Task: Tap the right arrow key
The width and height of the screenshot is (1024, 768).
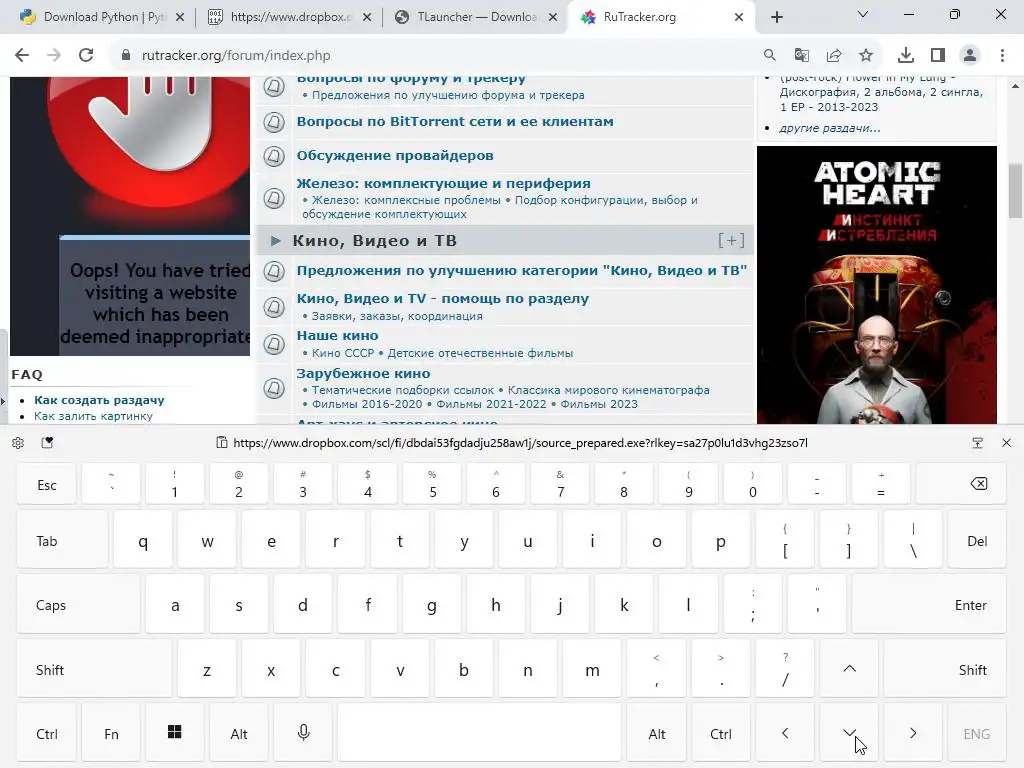Action: click(913, 733)
